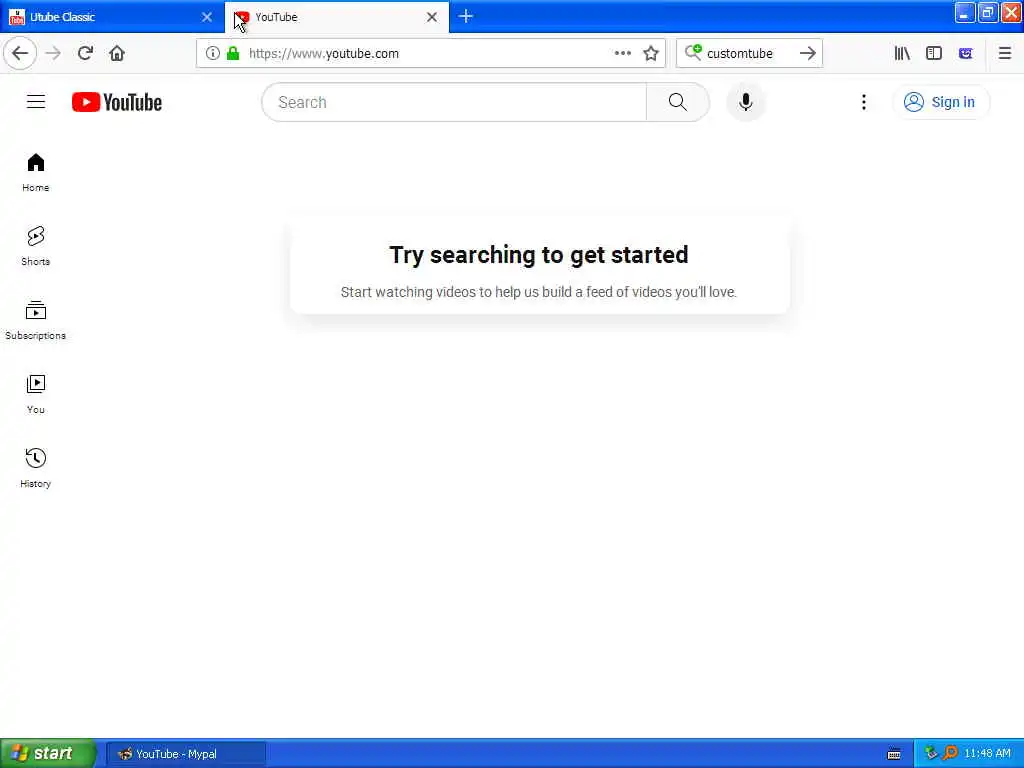This screenshot has width=1024, height=768.
Task: Open the You library icon
Action: pyautogui.click(x=35, y=384)
